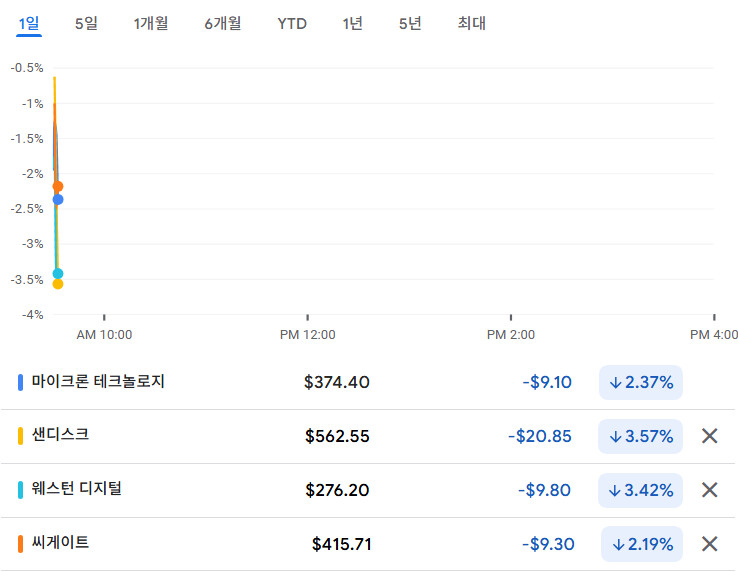
Task: Click the yellow 샌디스크 color marker
Action: [21, 436]
